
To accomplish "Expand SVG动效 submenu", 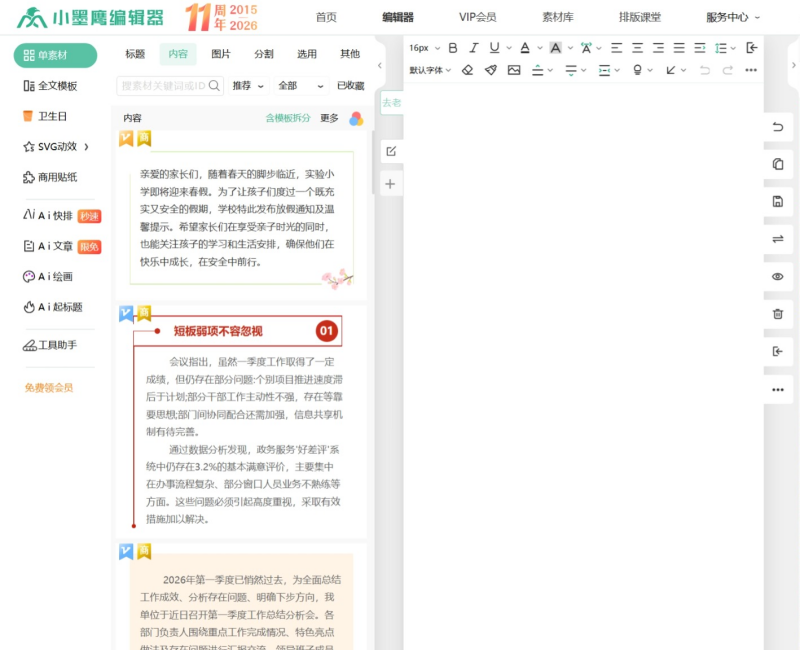I will [86, 147].
